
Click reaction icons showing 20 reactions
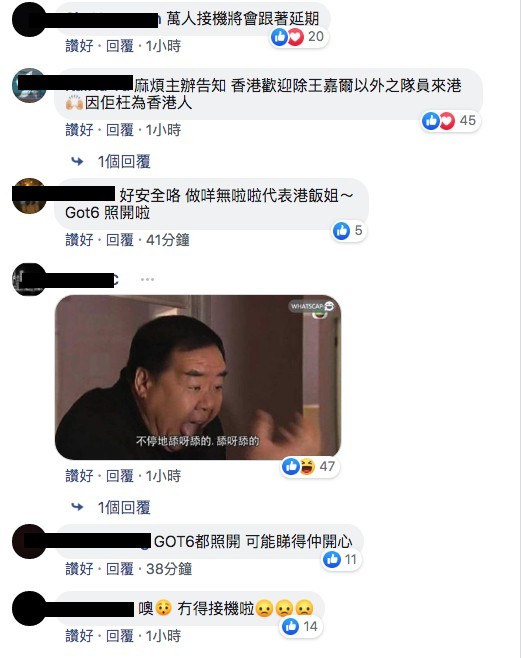tap(298, 37)
